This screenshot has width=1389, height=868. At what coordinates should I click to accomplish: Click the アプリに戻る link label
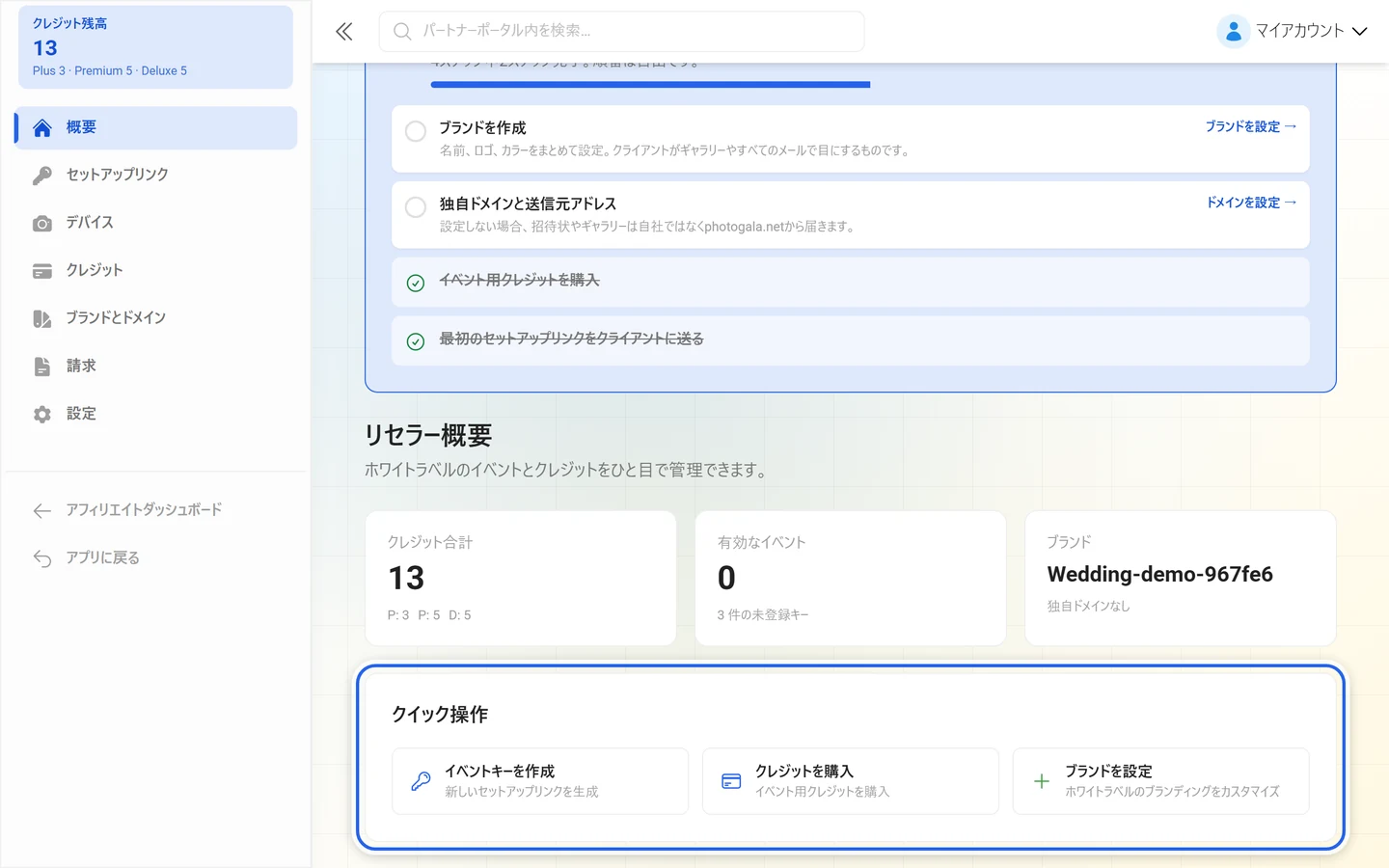pyautogui.click(x=103, y=558)
